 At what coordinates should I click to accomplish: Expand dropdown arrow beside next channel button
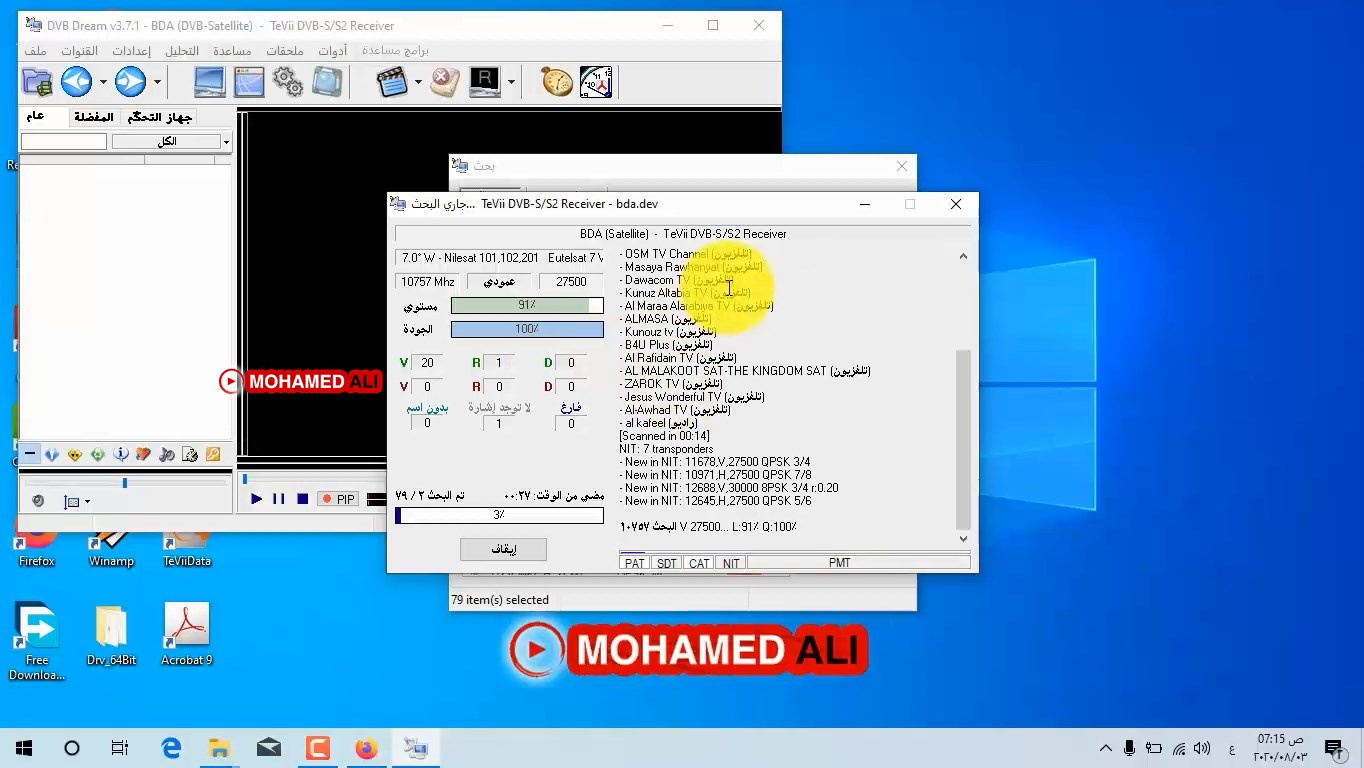[x=157, y=82]
